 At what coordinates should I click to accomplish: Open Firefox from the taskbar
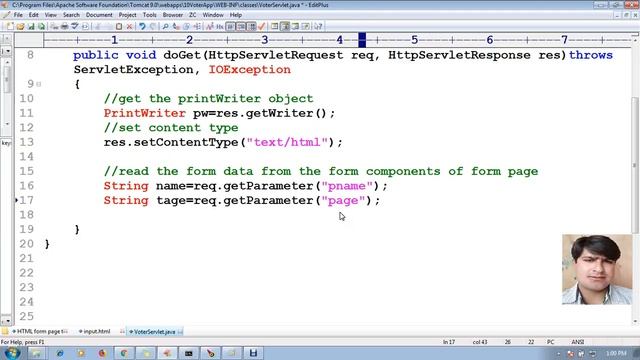click(102, 353)
